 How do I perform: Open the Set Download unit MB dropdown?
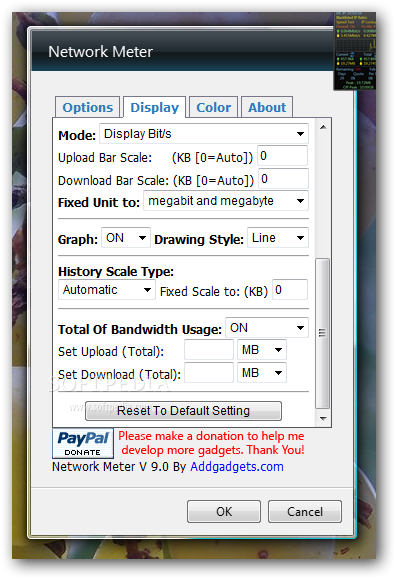coord(262,373)
